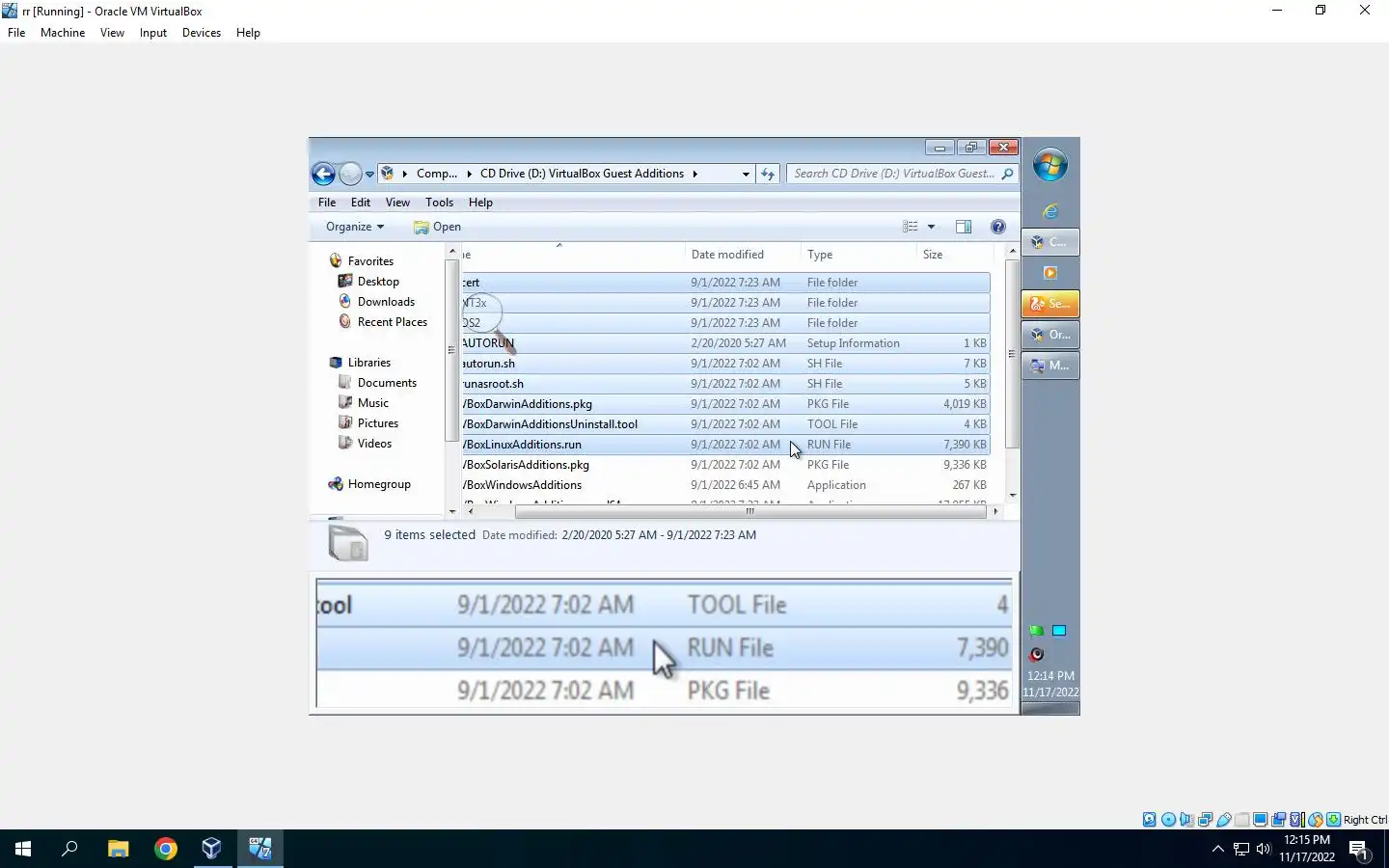Viewport: 1389px width, 868px height.
Task: Select Homegroup in navigation pane
Action: (x=379, y=484)
